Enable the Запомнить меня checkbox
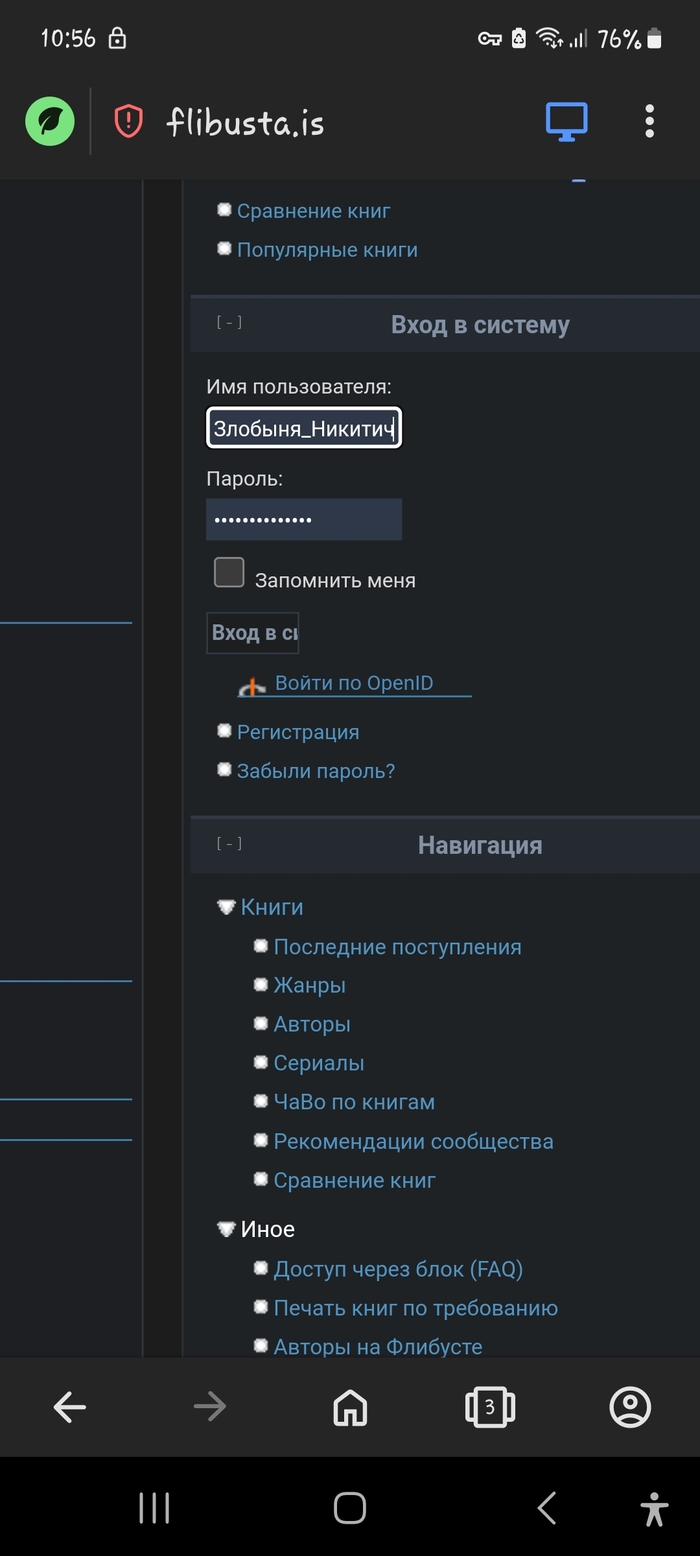 229,573
